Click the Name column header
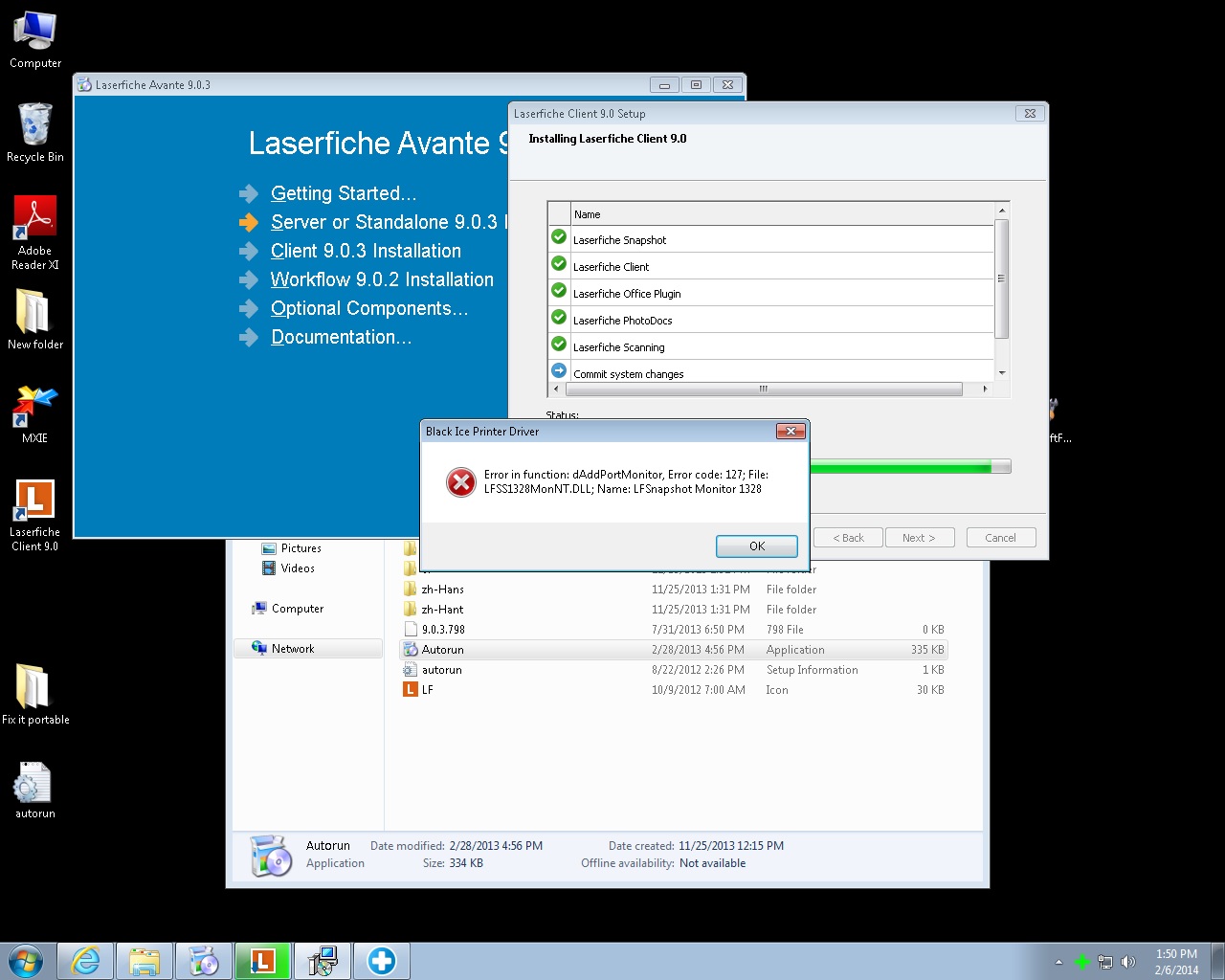Viewport: 1225px width, 980px height. [x=782, y=214]
